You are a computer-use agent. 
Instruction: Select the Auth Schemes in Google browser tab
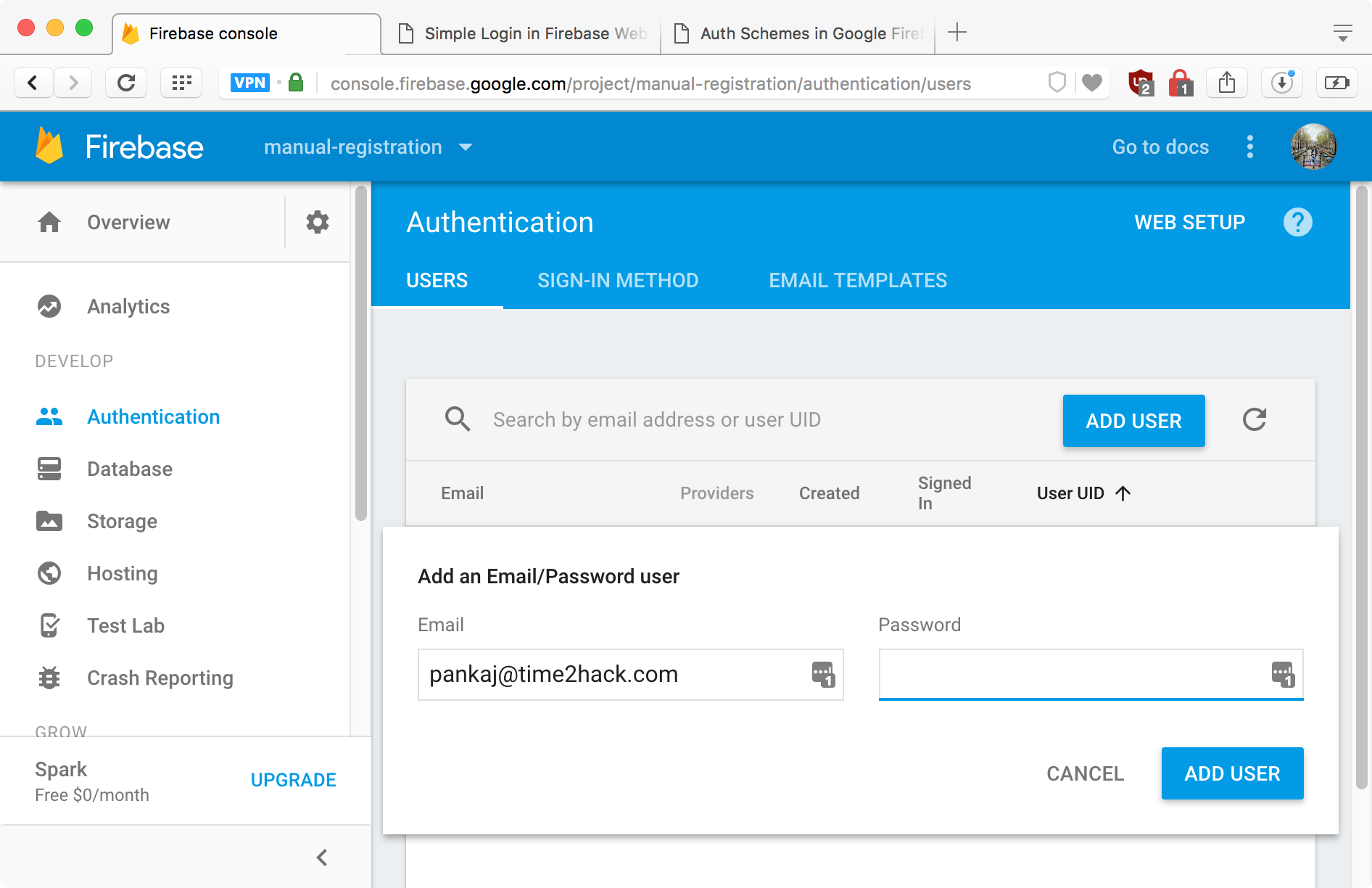tap(798, 33)
